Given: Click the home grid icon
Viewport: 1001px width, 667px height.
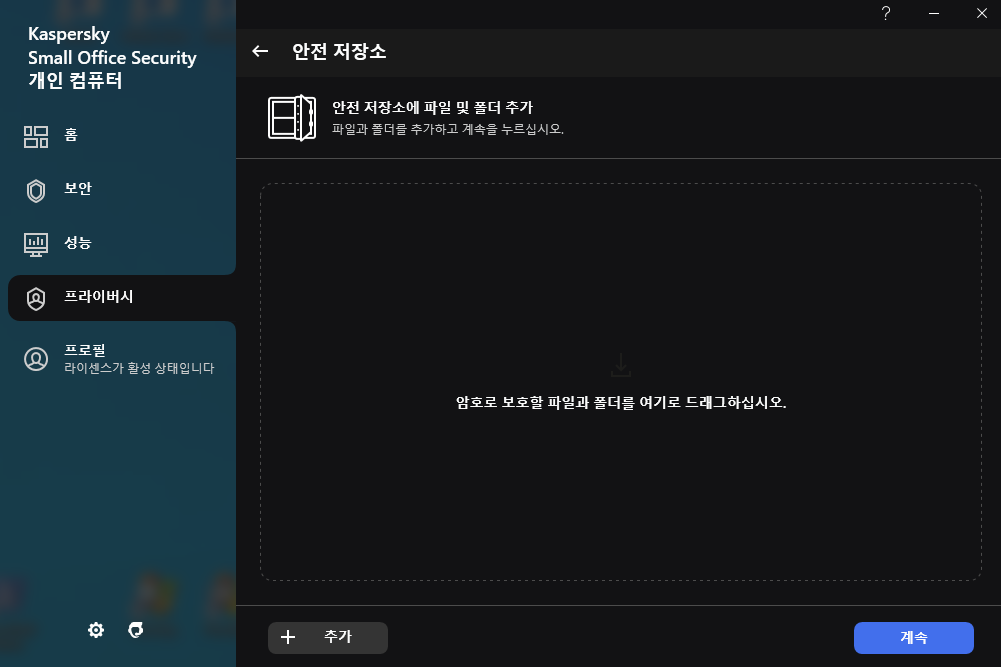Looking at the screenshot, I should click(x=36, y=137).
